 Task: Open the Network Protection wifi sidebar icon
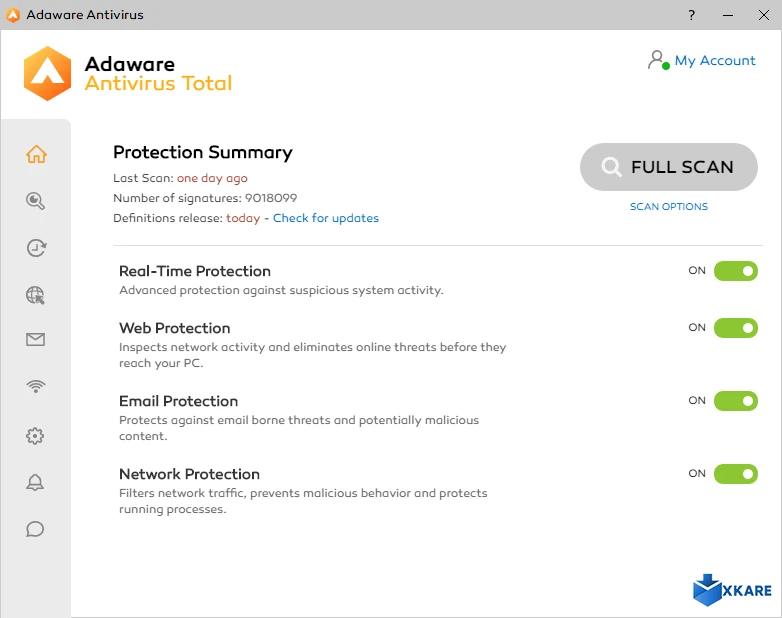click(35, 386)
